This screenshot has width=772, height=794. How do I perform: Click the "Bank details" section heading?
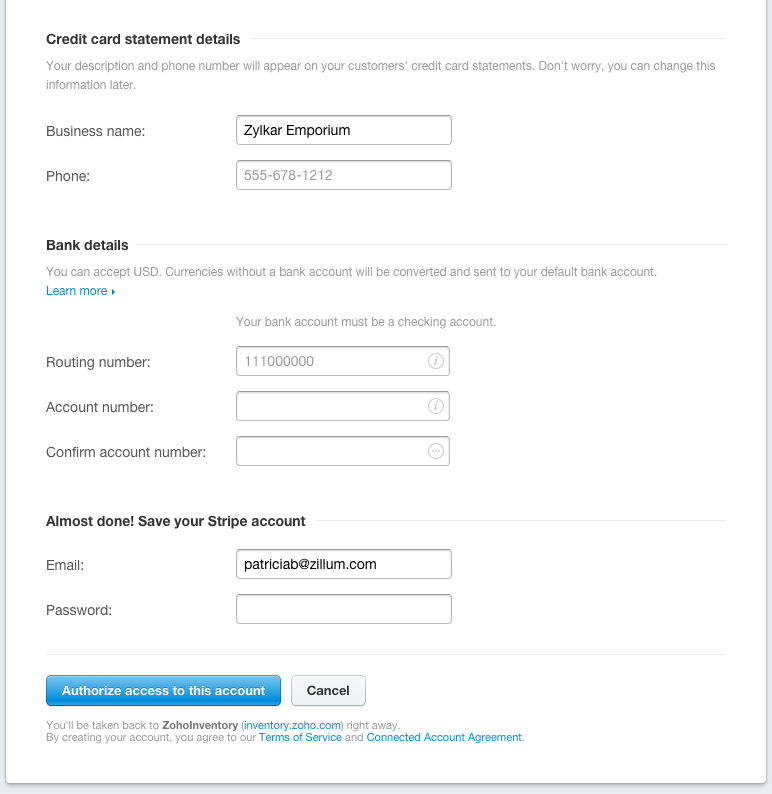click(87, 245)
